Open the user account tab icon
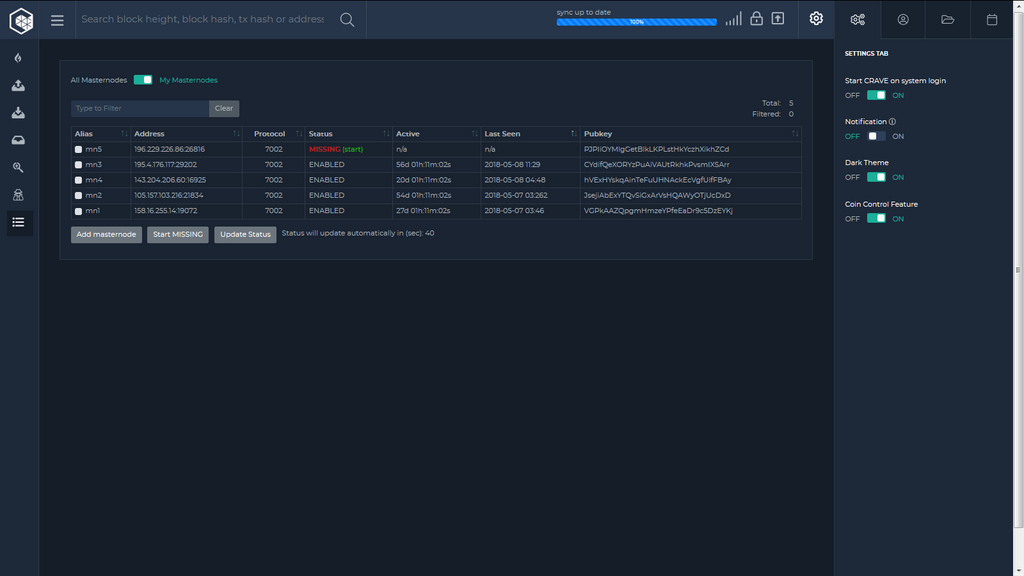Image resolution: width=1024 pixels, height=576 pixels. (903, 20)
